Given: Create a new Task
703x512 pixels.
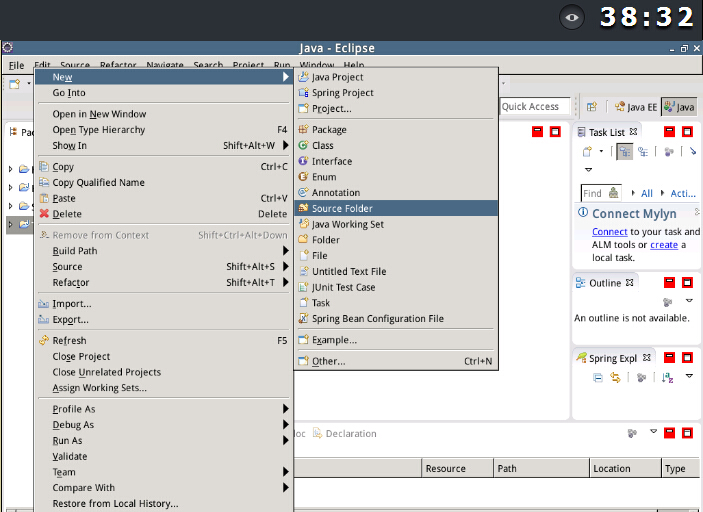Looking at the screenshot, I should (x=396, y=303).
